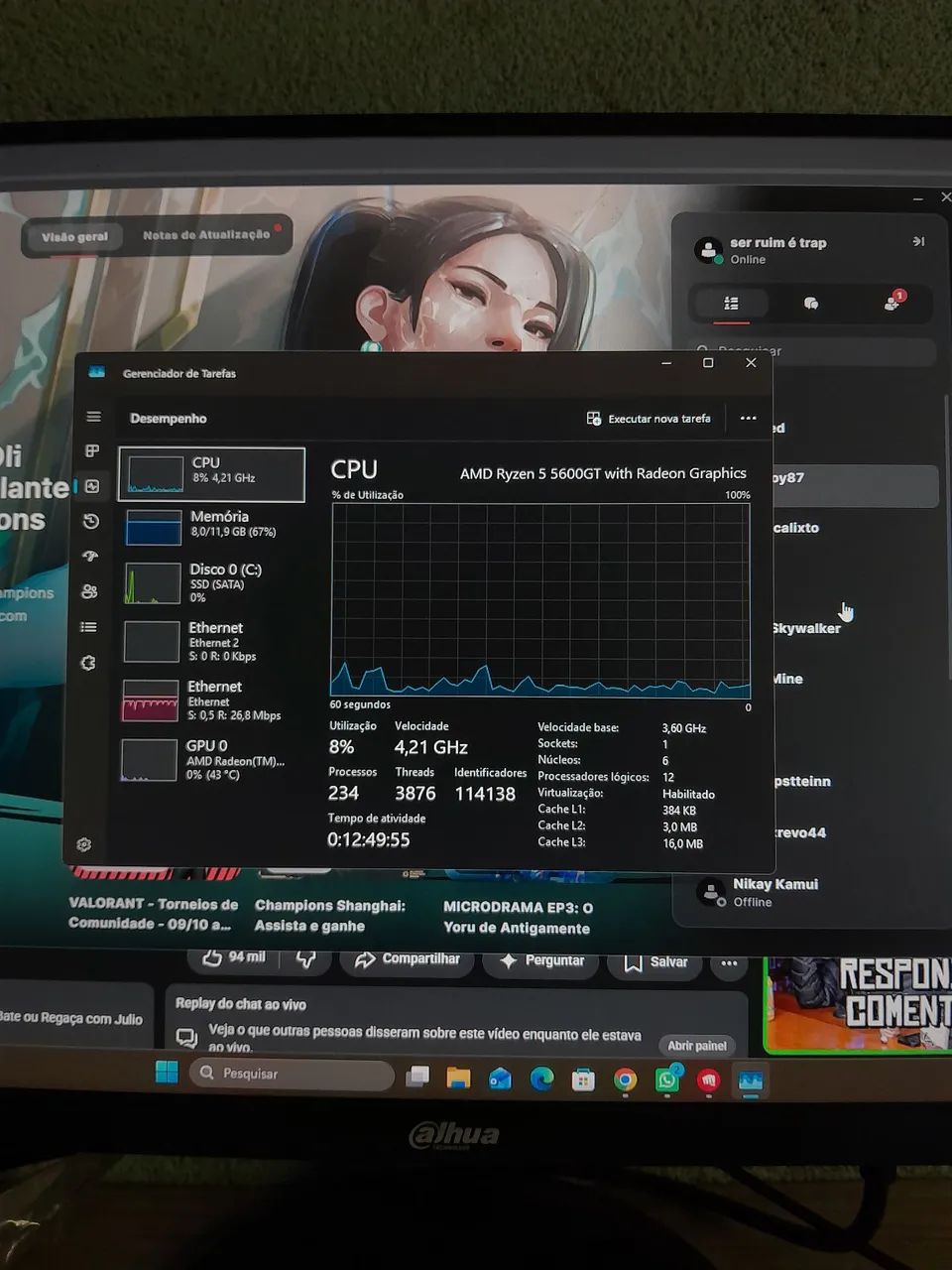Open Google Chrome from the taskbar
Screen dimensions: 952x1270
[625, 1079]
